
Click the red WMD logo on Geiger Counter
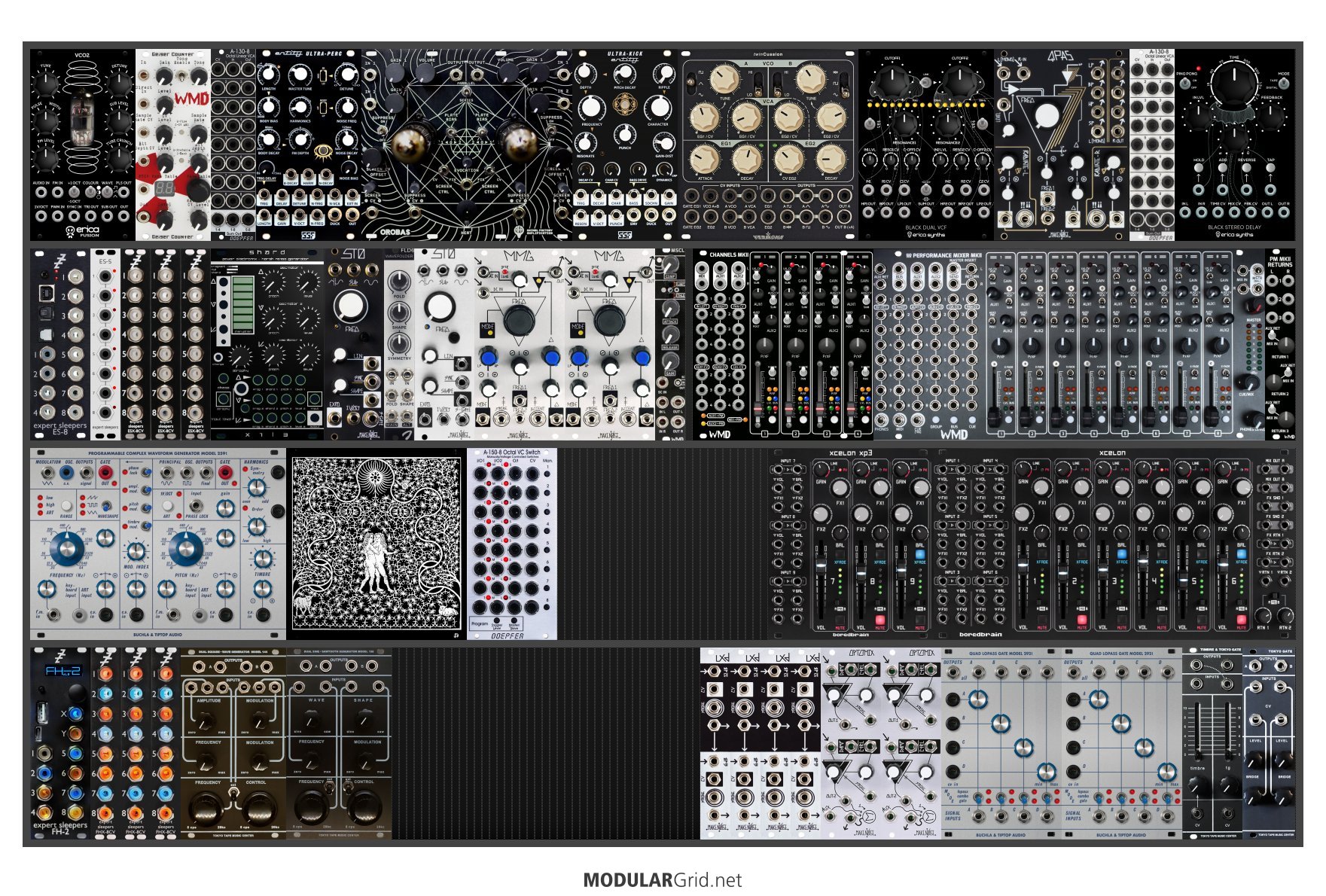192,100
